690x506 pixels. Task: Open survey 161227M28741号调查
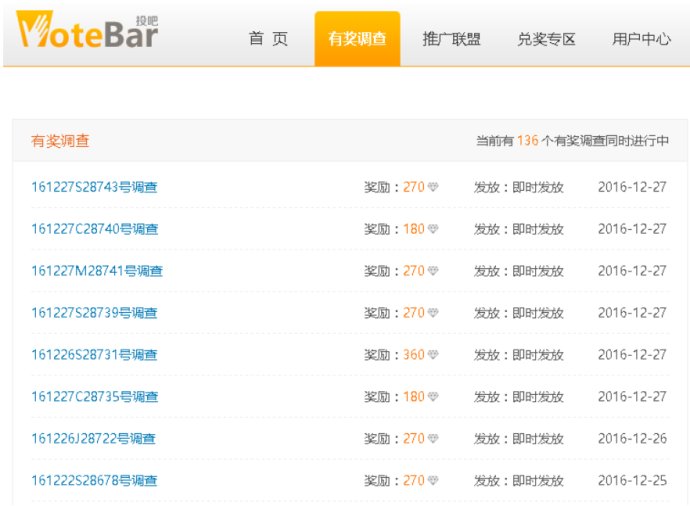coord(97,271)
